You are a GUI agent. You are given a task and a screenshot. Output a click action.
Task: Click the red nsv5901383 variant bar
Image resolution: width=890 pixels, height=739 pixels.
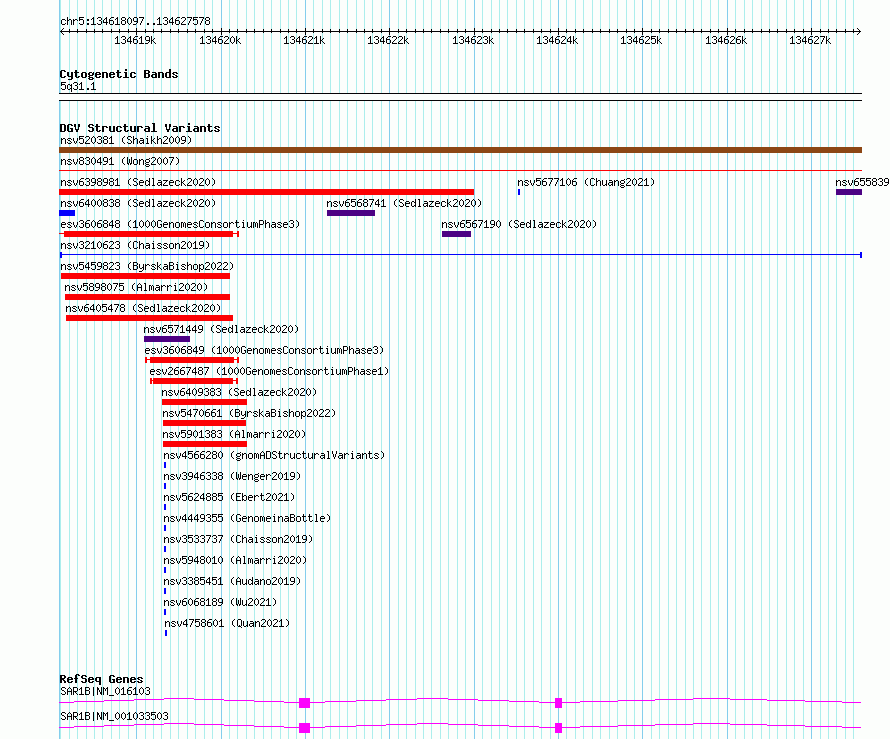tap(205, 444)
